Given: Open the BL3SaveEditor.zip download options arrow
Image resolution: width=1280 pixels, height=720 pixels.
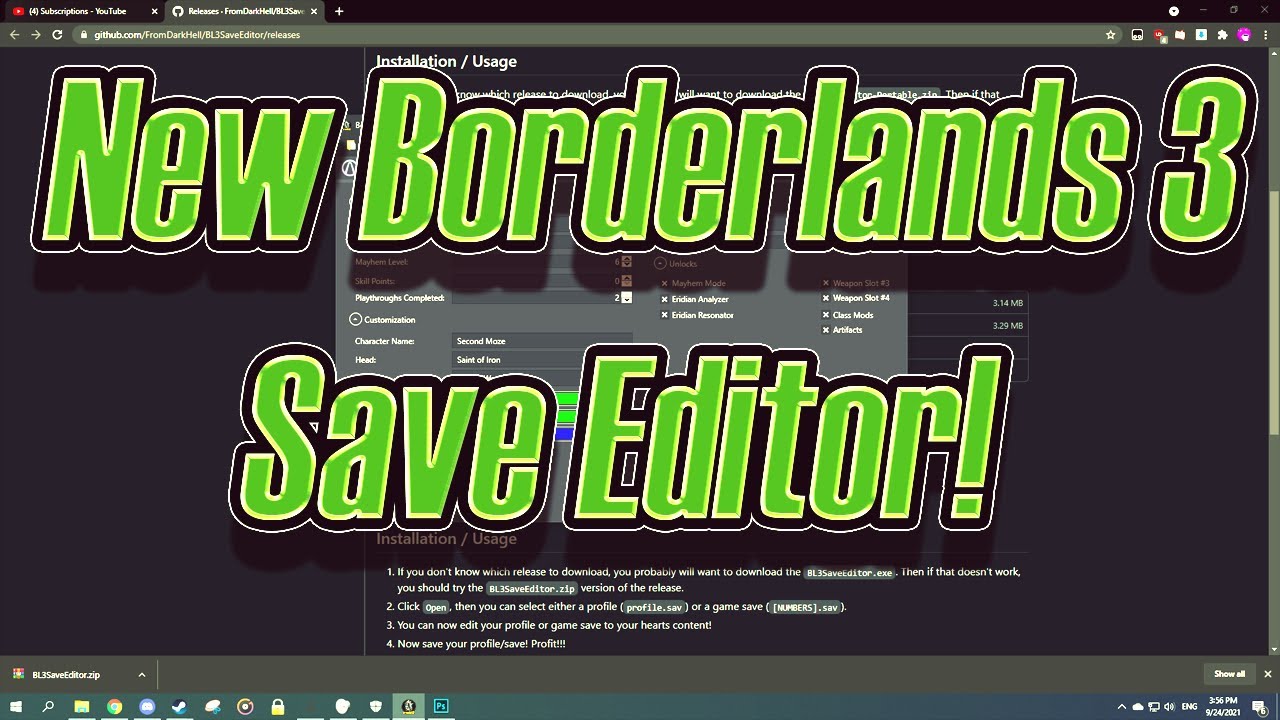Looking at the screenshot, I should point(141,675).
